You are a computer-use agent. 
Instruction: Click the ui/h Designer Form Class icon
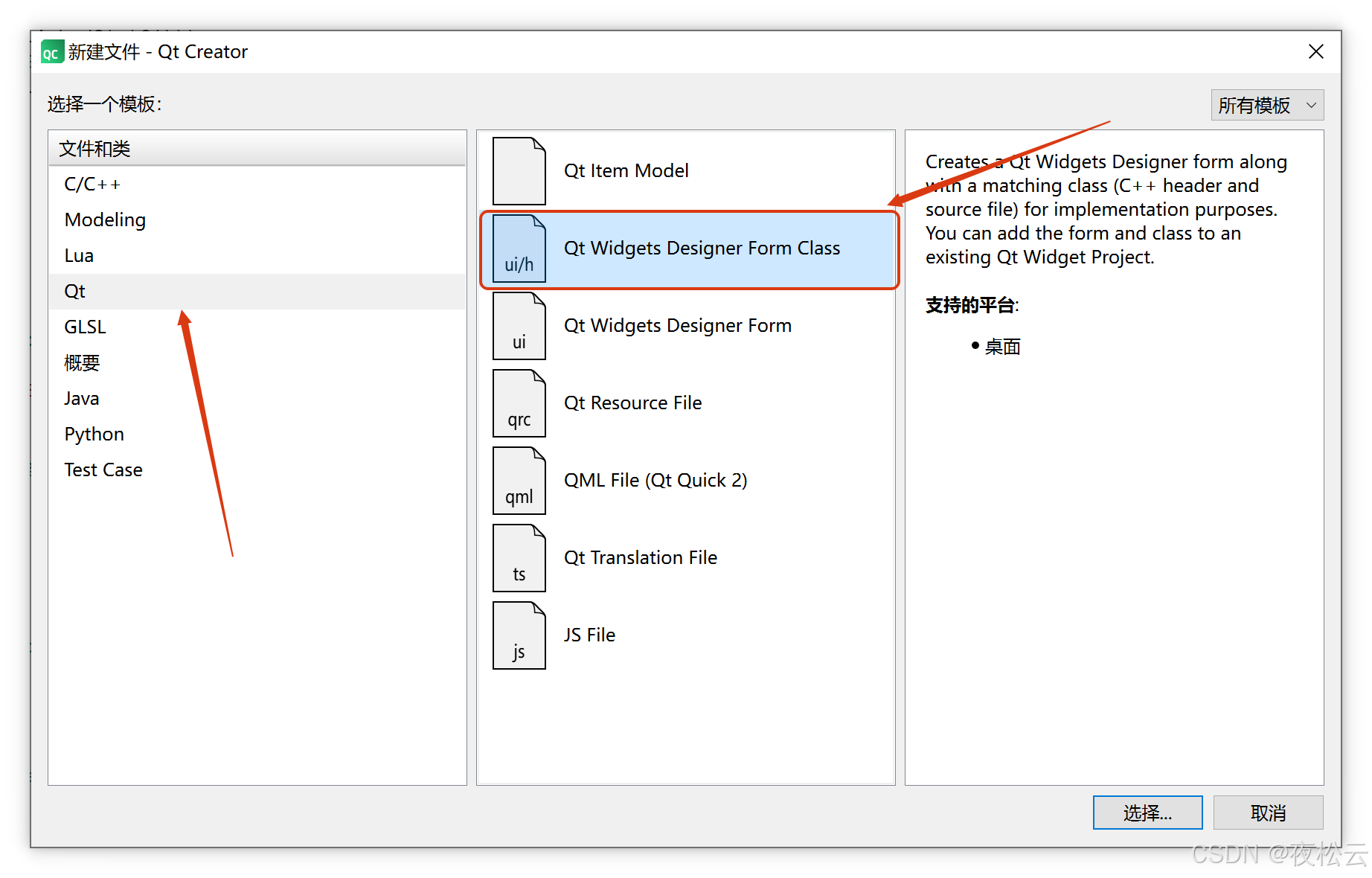[519, 249]
